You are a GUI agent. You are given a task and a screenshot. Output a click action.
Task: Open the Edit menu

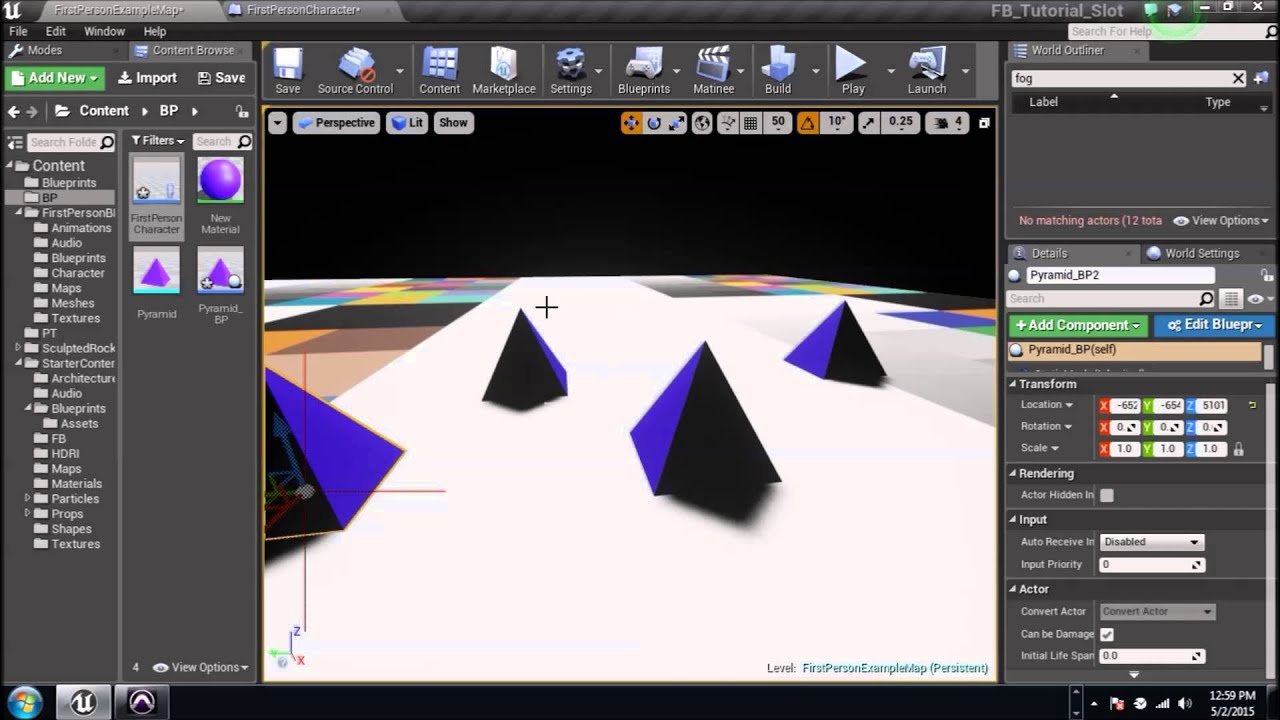tap(56, 31)
